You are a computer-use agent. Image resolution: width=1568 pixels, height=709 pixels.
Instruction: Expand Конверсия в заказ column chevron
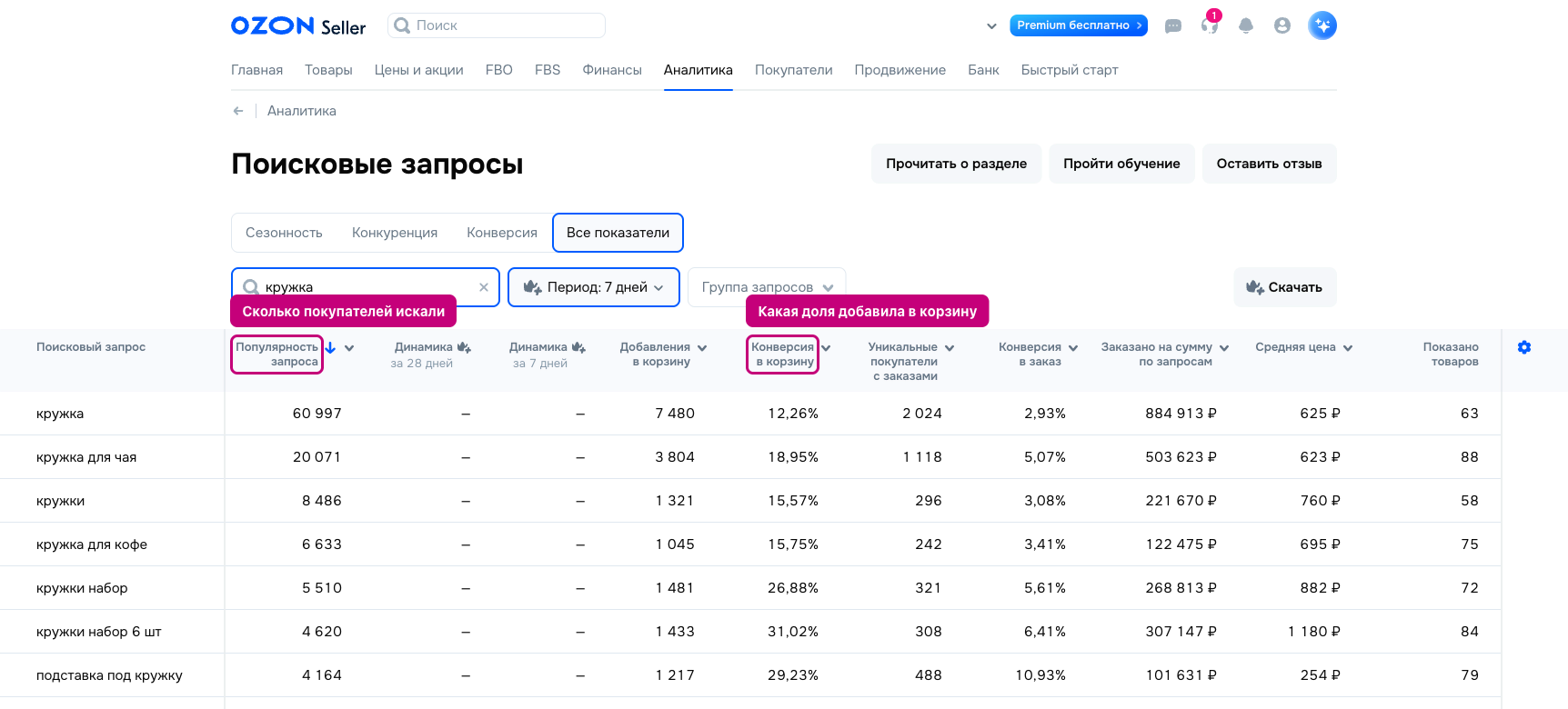tap(1073, 348)
